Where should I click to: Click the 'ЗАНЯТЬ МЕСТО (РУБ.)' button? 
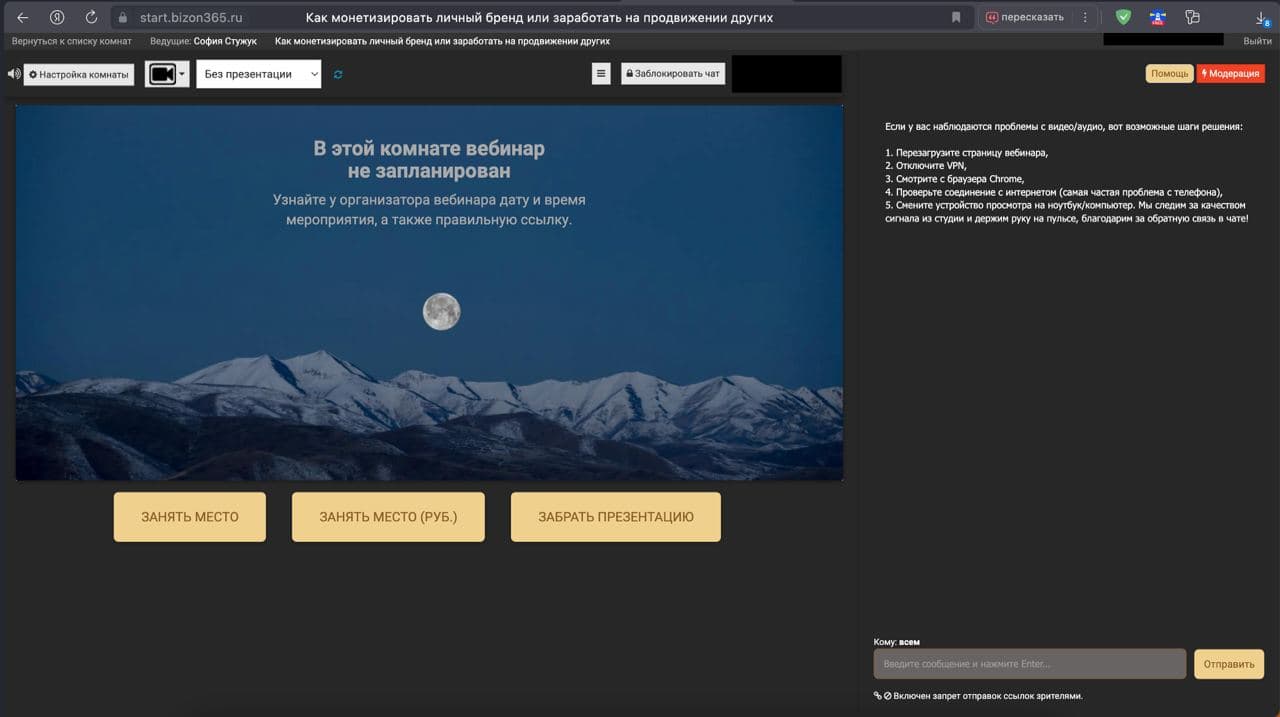(x=388, y=517)
